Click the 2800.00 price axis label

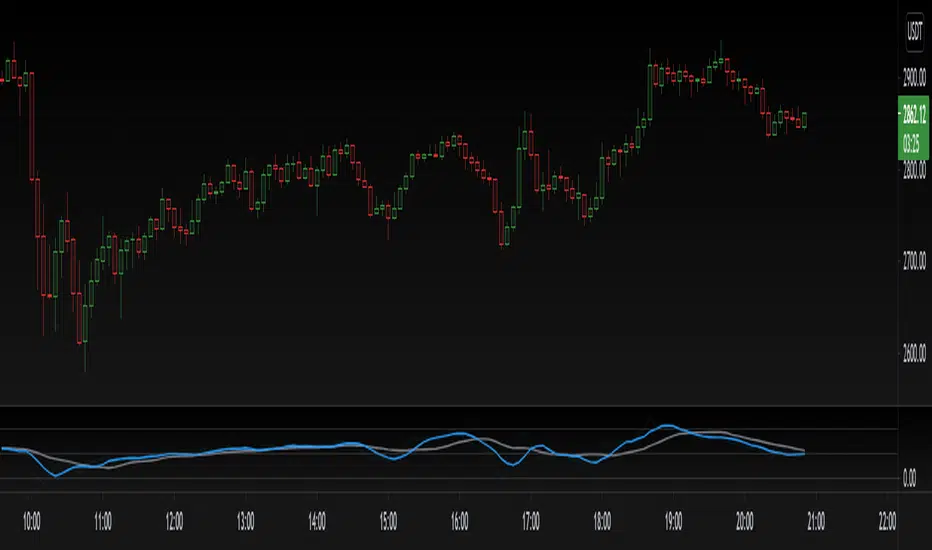(914, 170)
